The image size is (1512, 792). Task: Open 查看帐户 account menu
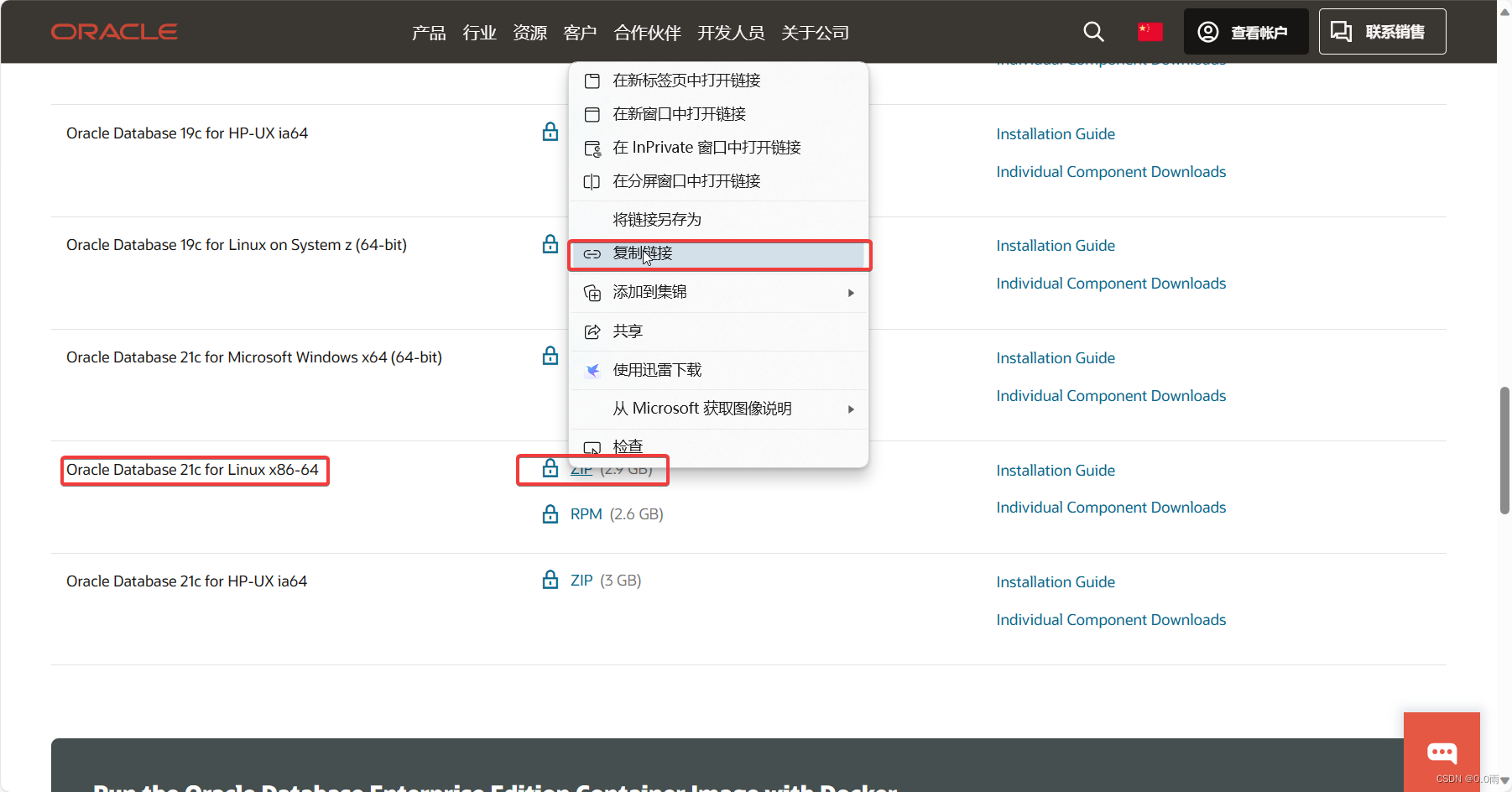coord(1245,31)
